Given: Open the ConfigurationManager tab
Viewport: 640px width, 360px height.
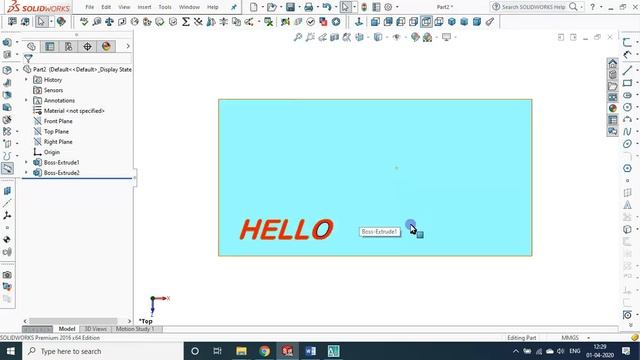Looking at the screenshot, I should click(69, 46).
